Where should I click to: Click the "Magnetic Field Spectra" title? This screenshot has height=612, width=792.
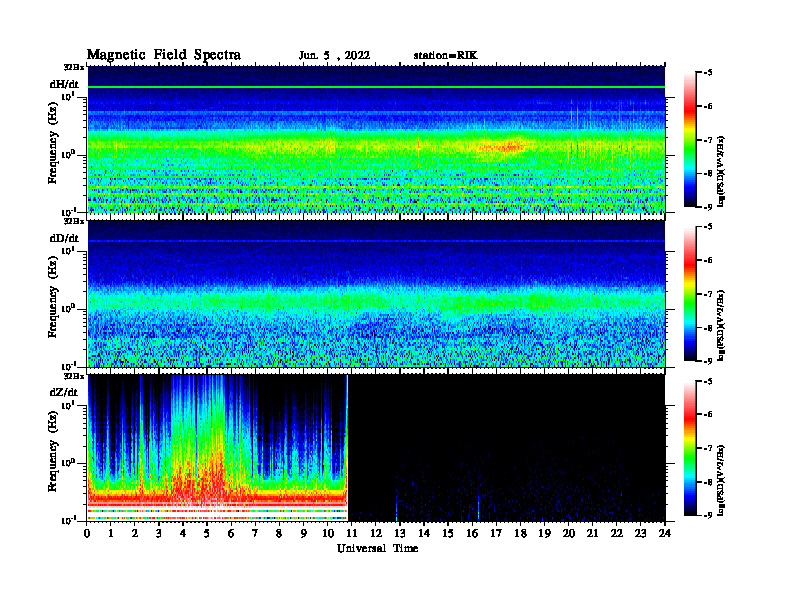(x=164, y=55)
